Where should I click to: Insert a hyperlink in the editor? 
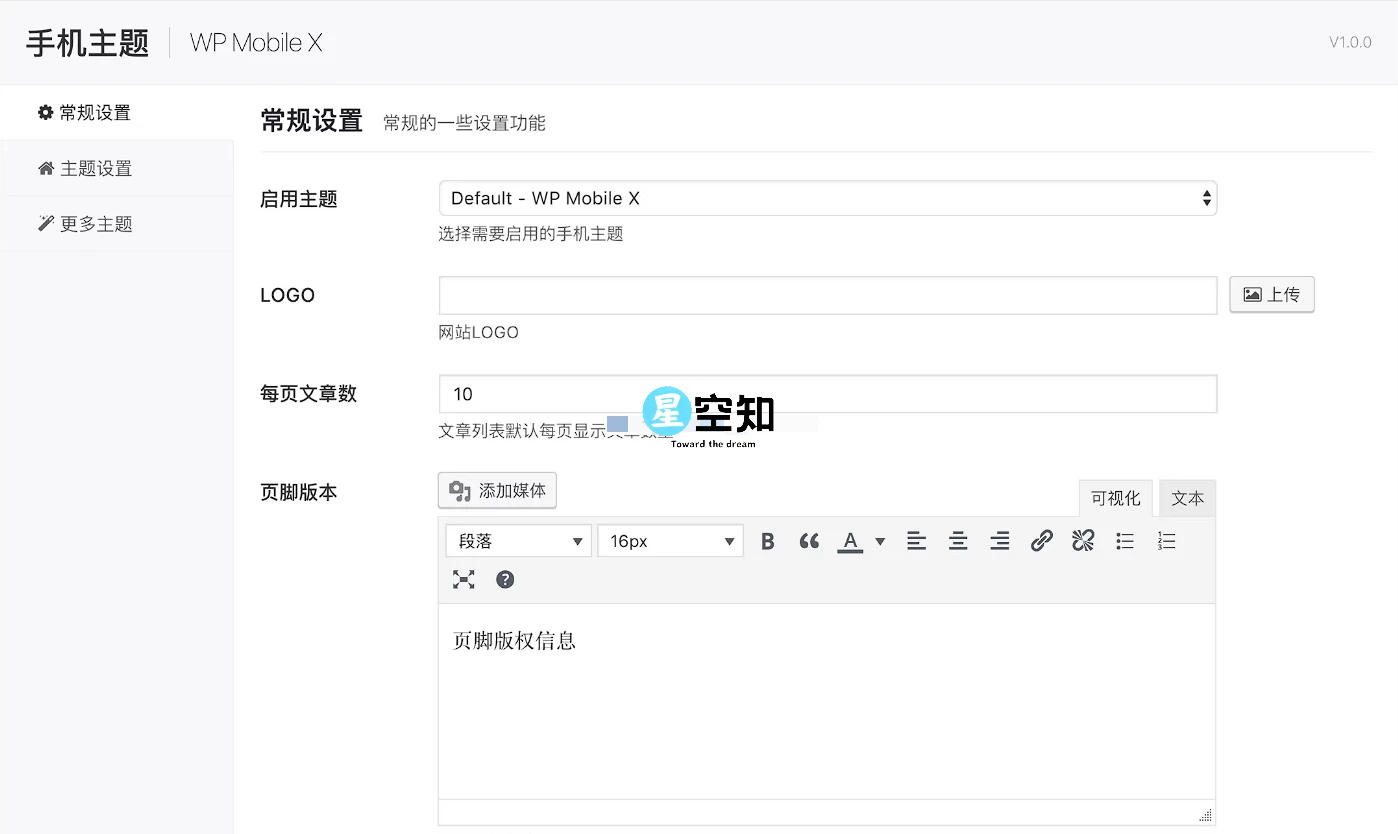click(x=1041, y=540)
